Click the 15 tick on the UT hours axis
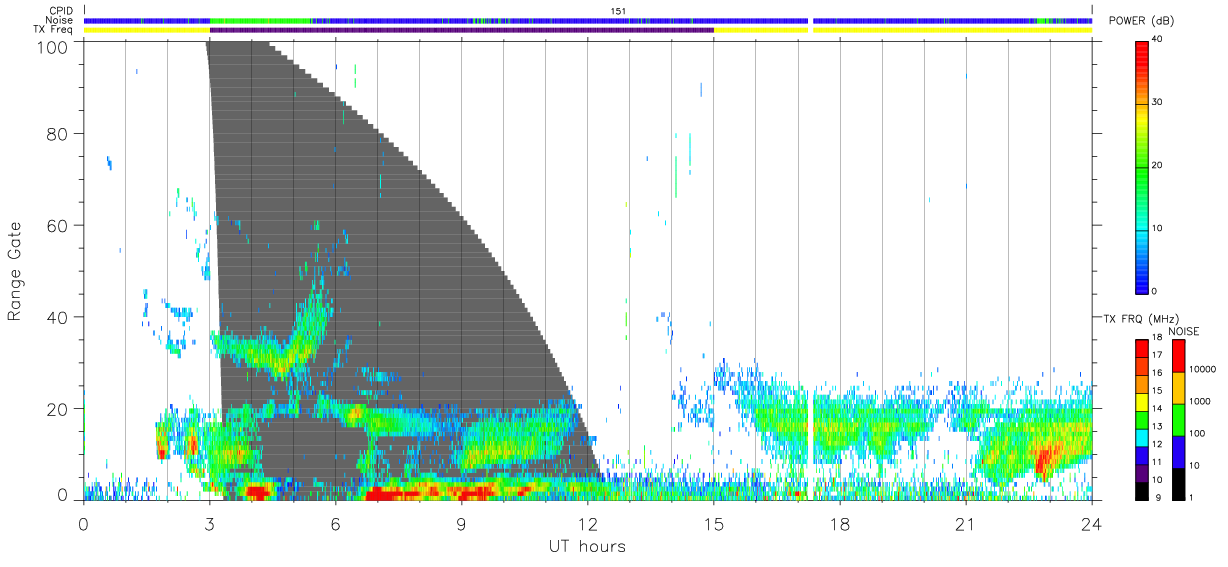The width and height of the screenshot is (1228, 567). tap(714, 524)
